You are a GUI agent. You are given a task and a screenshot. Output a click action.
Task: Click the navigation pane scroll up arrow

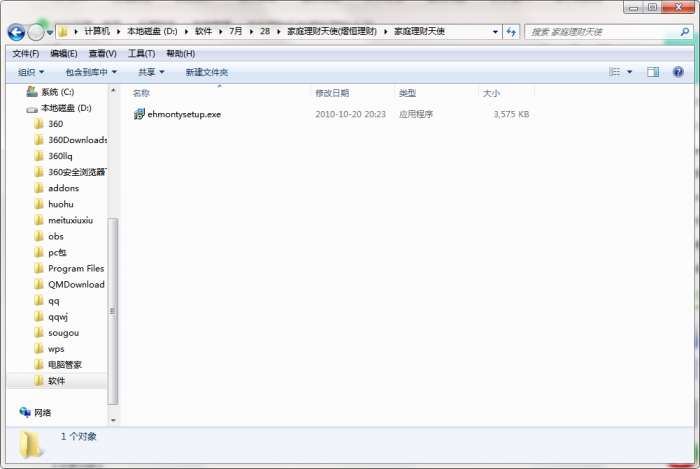pos(113,90)
